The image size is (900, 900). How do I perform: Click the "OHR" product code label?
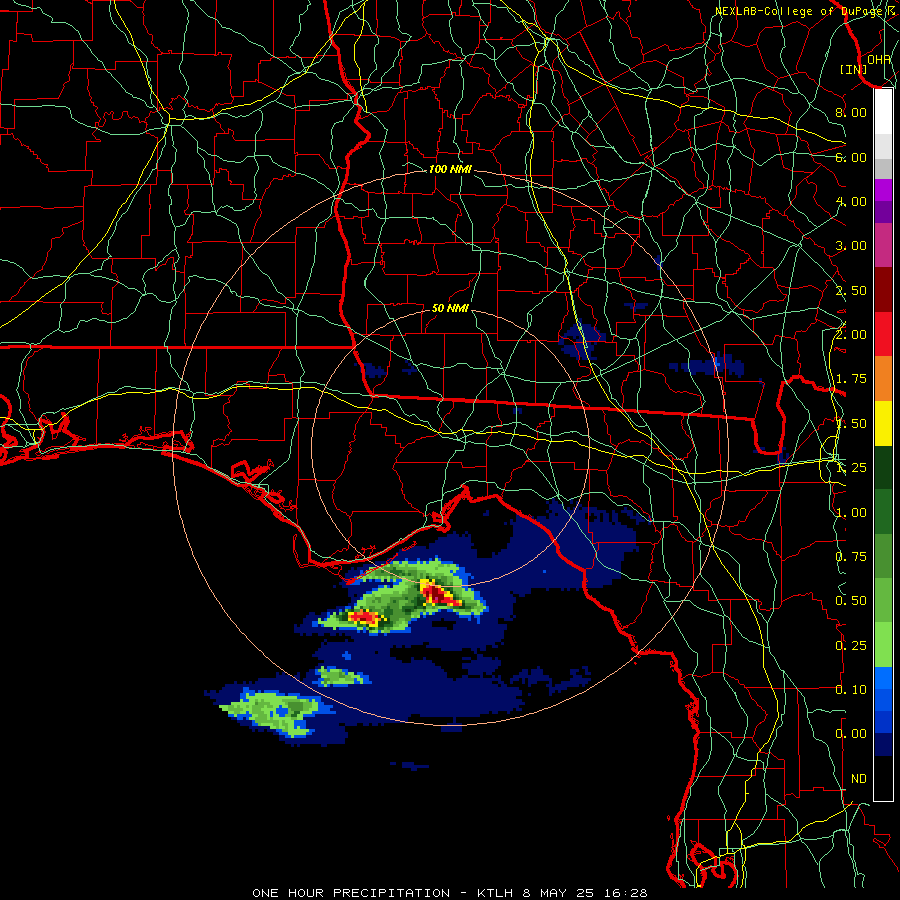(x=878, y=59)
